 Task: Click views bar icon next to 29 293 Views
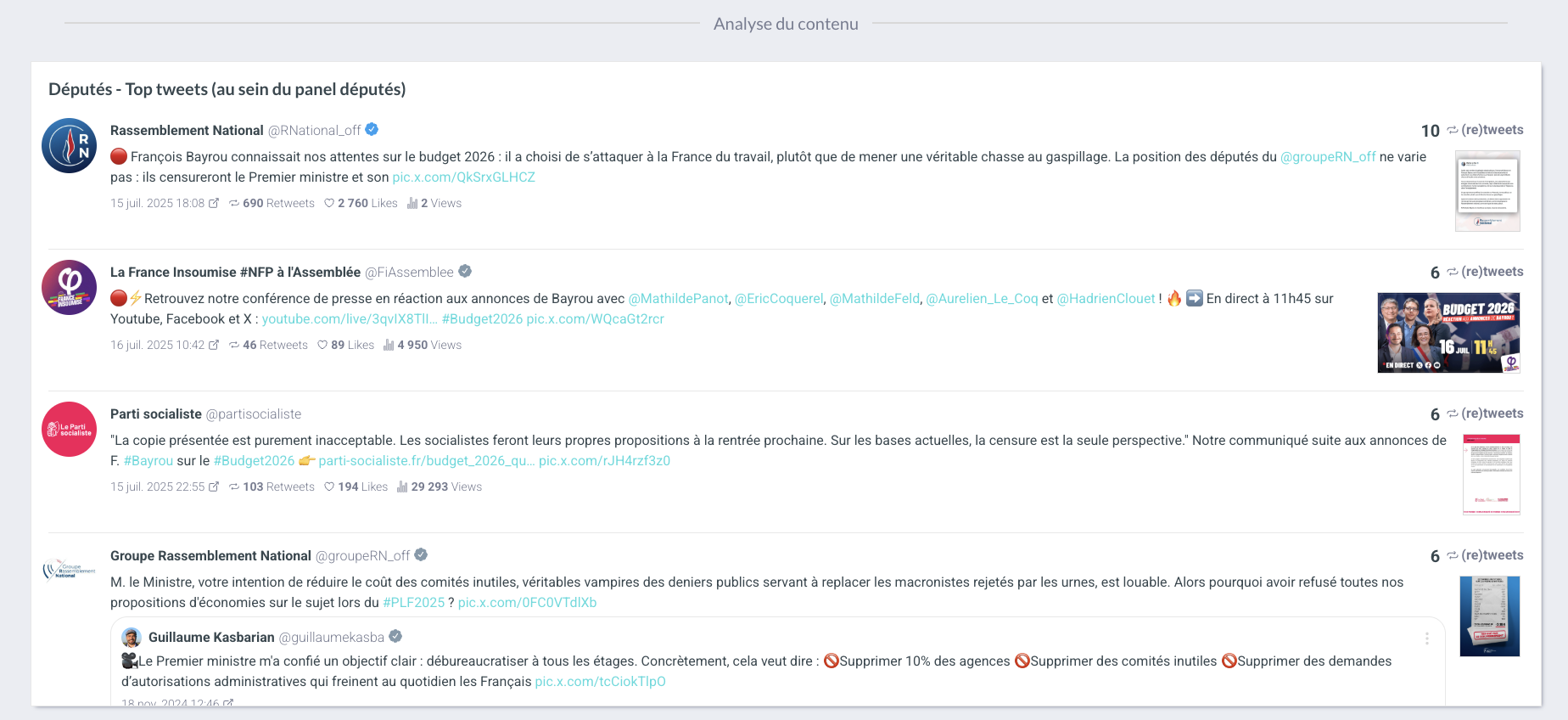[402, 487]
